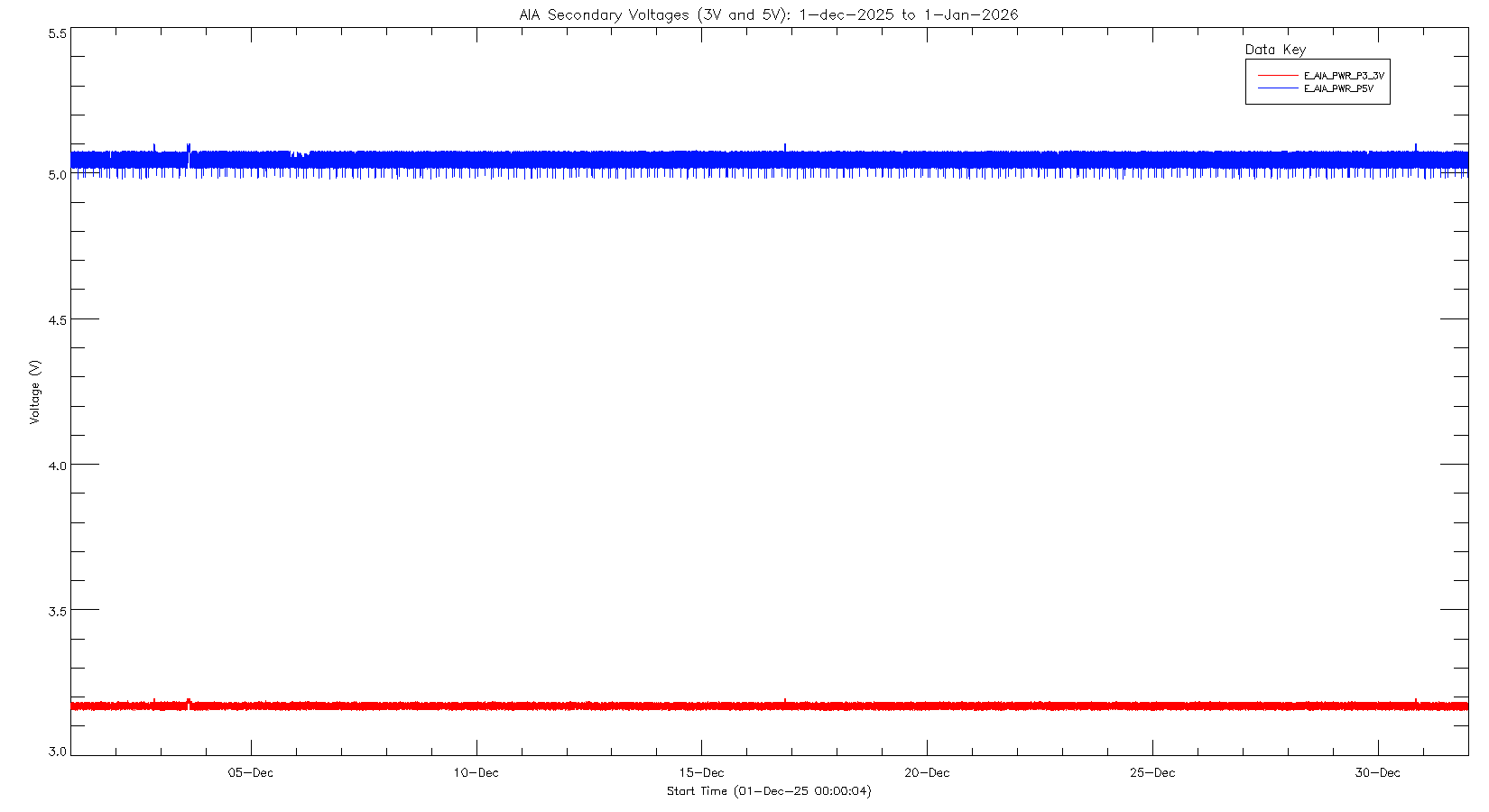Click the 'Start Time' x-axis label
This screenshot has width=1489, height=812.
[x=768, y=791]
